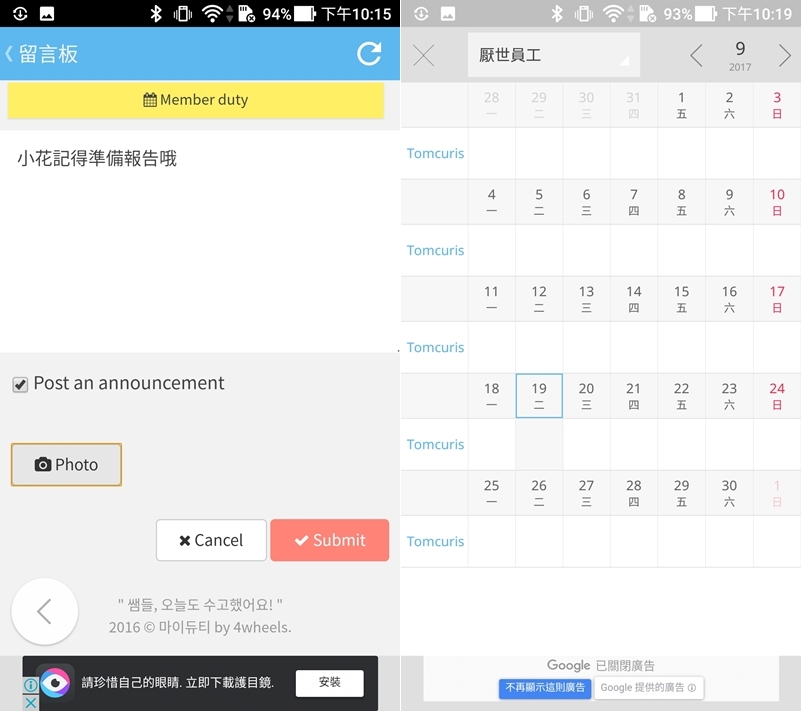This screenshot has width=801, height=711.
Task: Tap Bluetooth icon in right status bar
Action: pyautogui.click(x=557, y=13)
